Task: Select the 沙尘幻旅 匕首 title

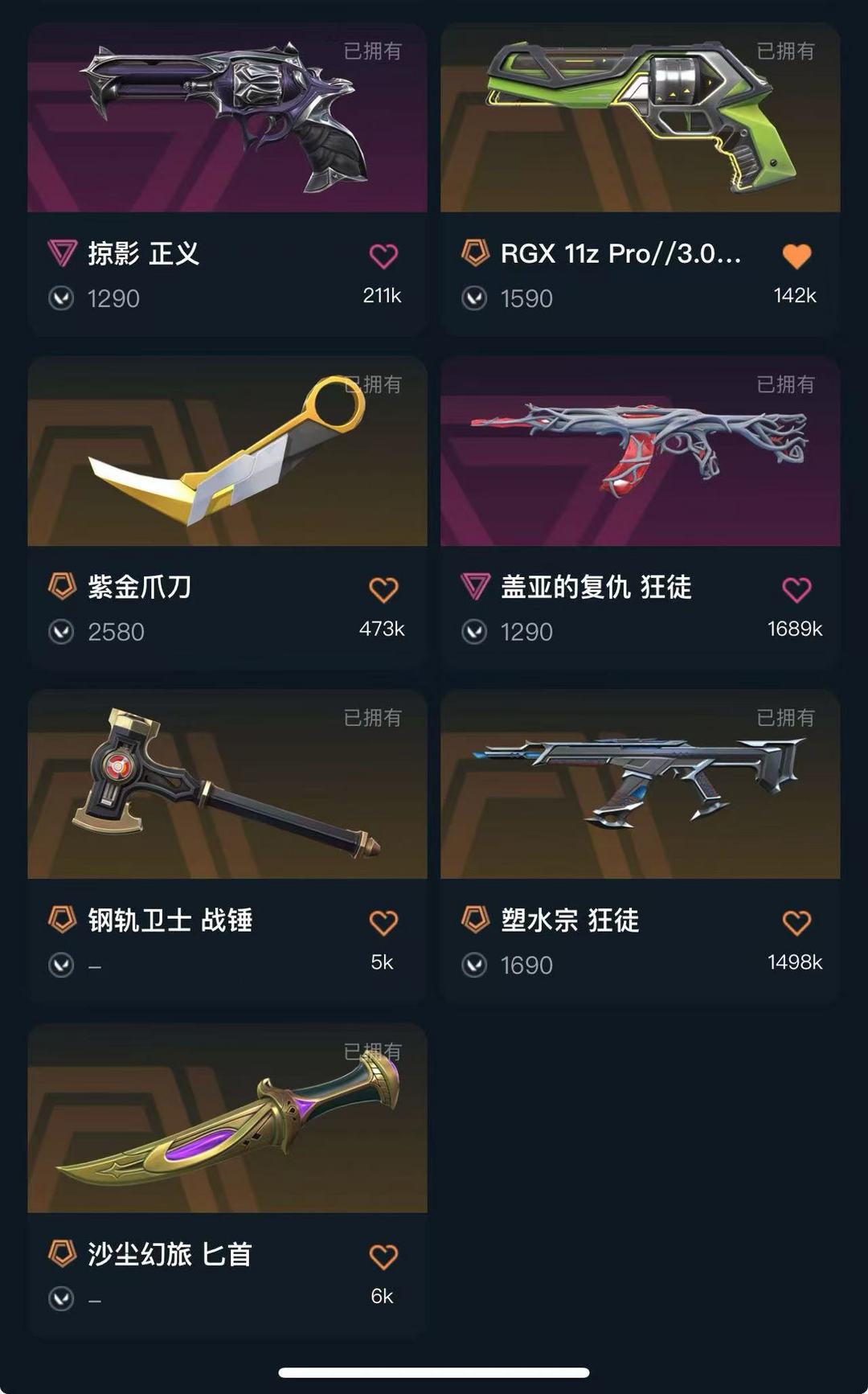Action: 170,1254
